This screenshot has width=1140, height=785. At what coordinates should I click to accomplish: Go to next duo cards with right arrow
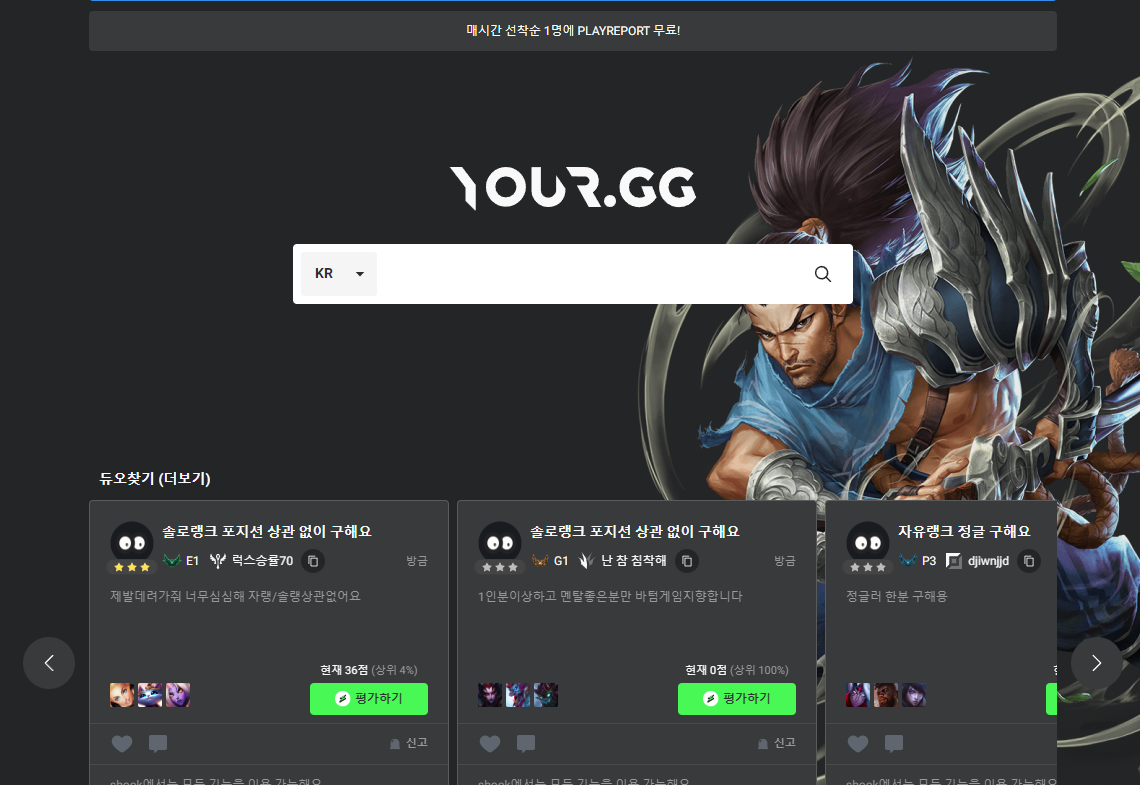[1096, 663]
